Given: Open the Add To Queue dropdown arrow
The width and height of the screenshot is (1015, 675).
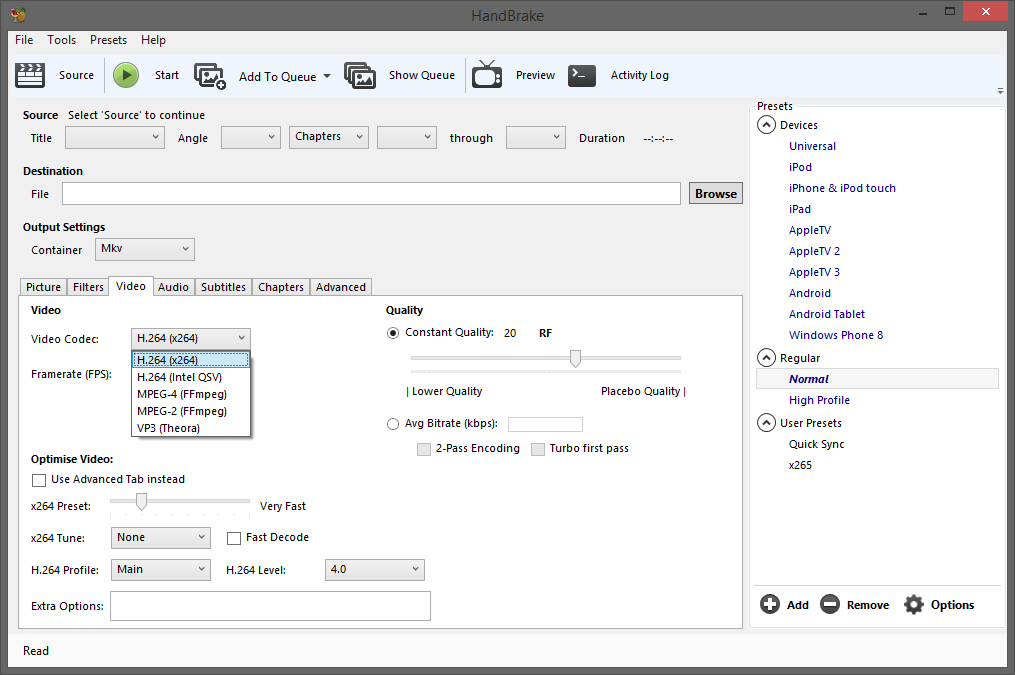Looking at the screenshot, I should click(327, 76).
